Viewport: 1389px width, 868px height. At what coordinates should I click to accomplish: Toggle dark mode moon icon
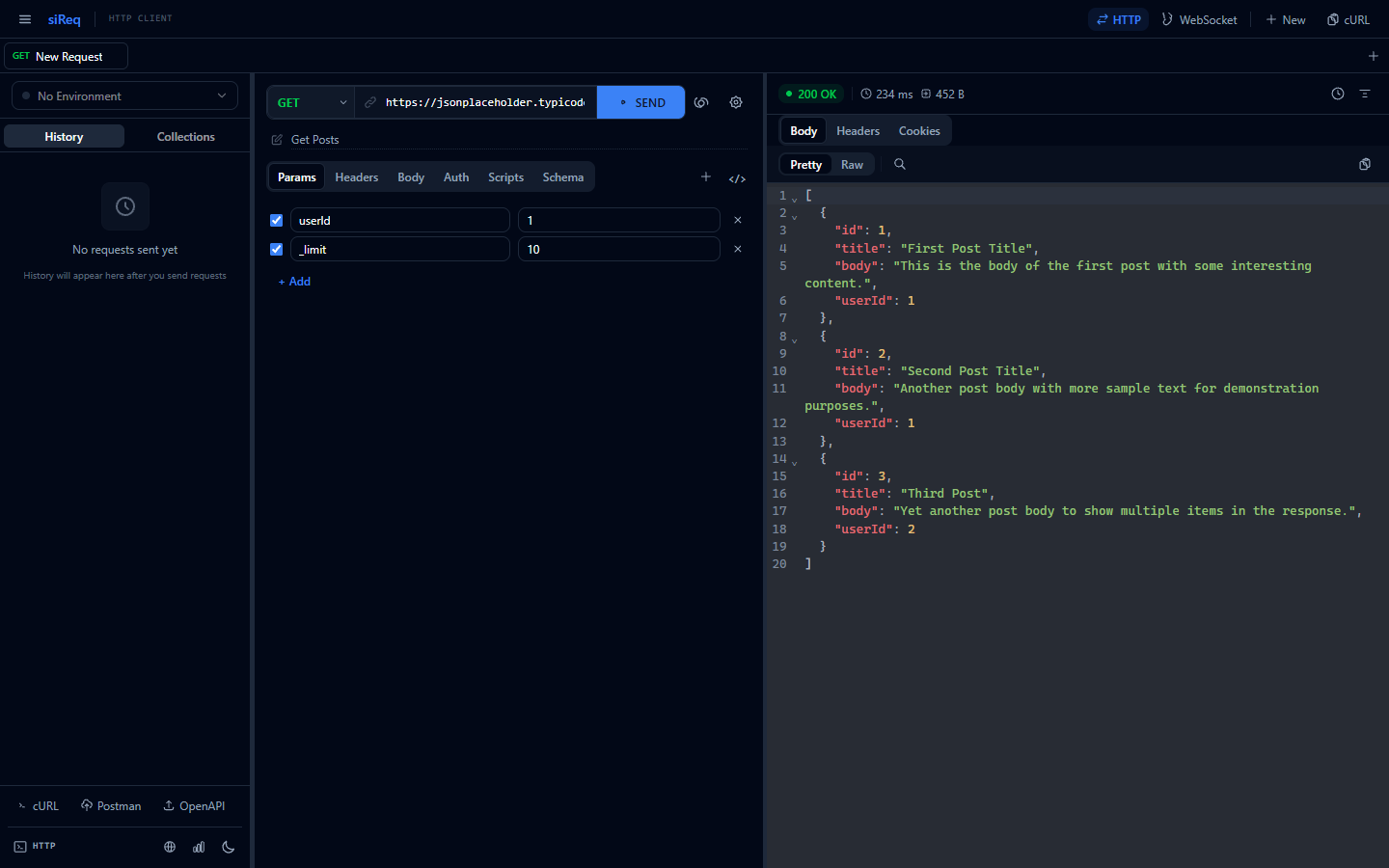(229, 847)
